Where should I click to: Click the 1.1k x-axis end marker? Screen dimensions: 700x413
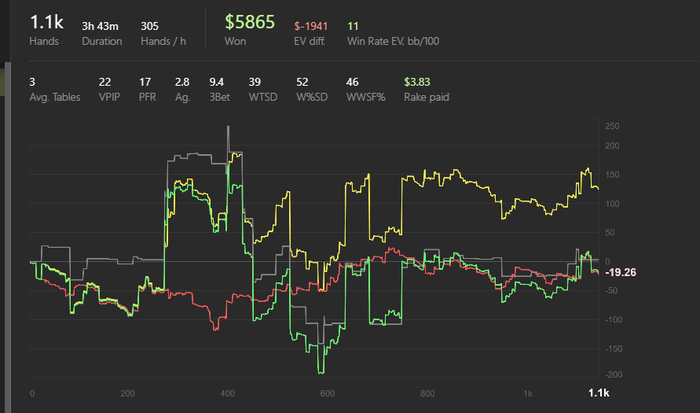pyautogui.click(x=599, y=393)
